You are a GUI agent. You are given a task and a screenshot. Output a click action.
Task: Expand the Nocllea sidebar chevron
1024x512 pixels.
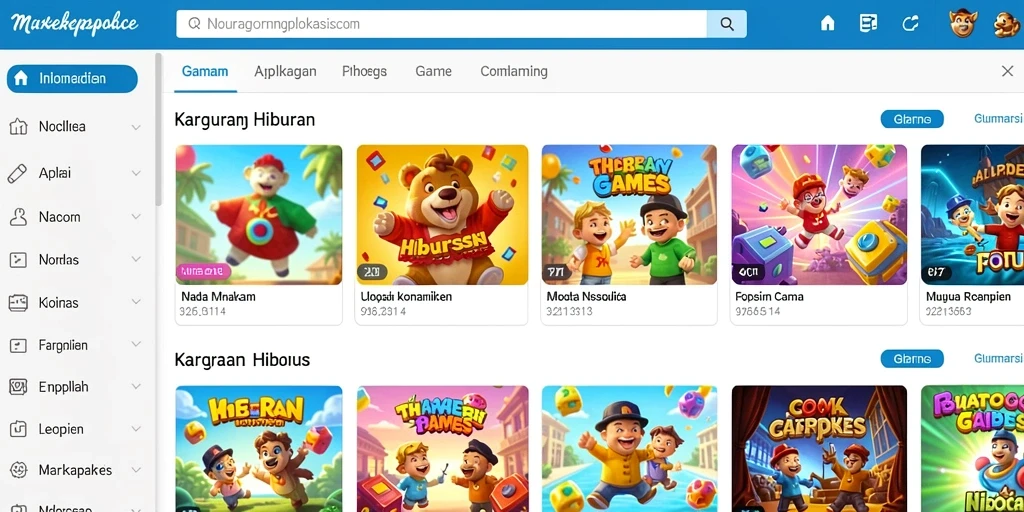click(136, 127)
